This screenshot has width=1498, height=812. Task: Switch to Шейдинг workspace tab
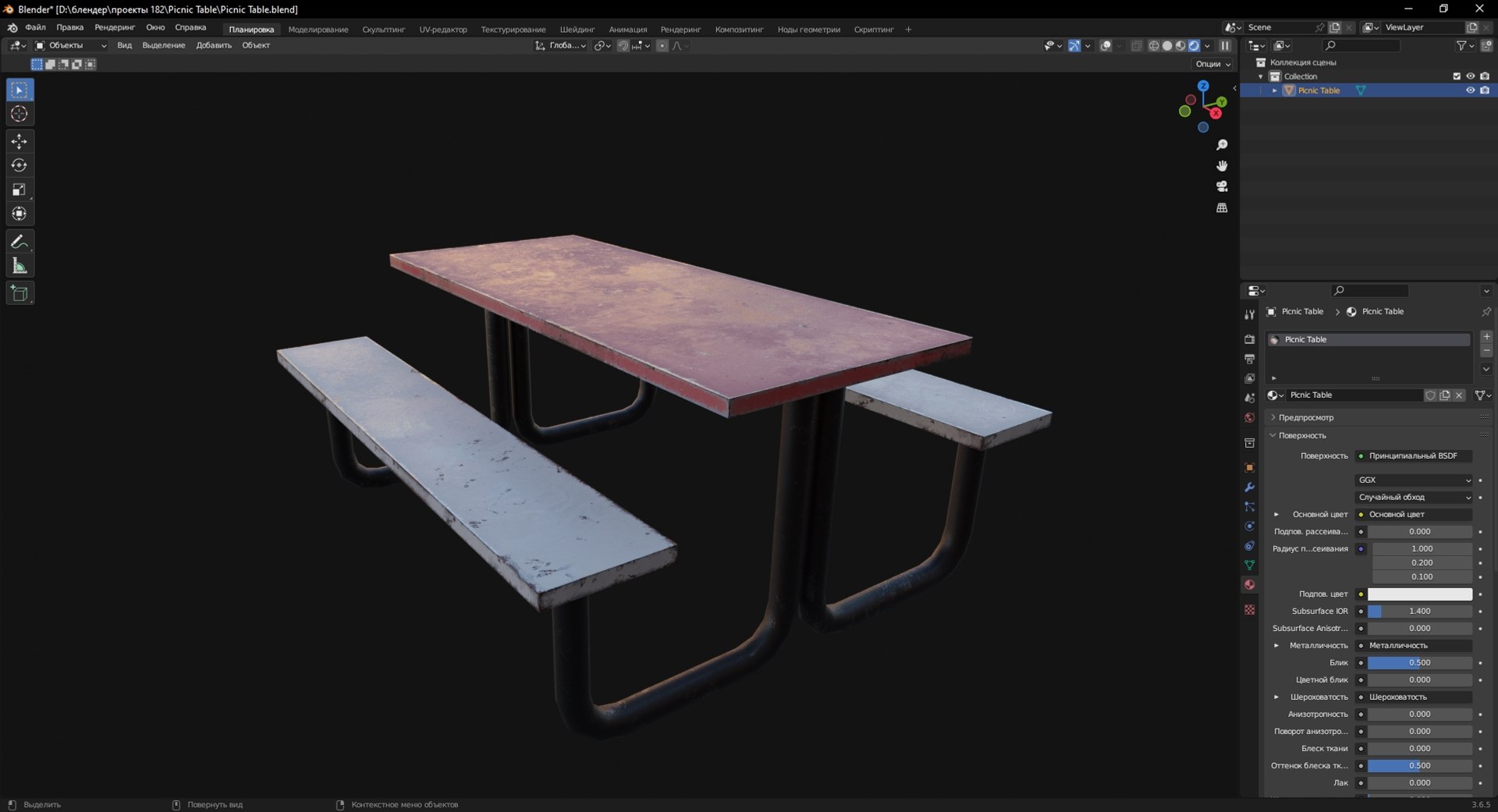coord(577,30)
